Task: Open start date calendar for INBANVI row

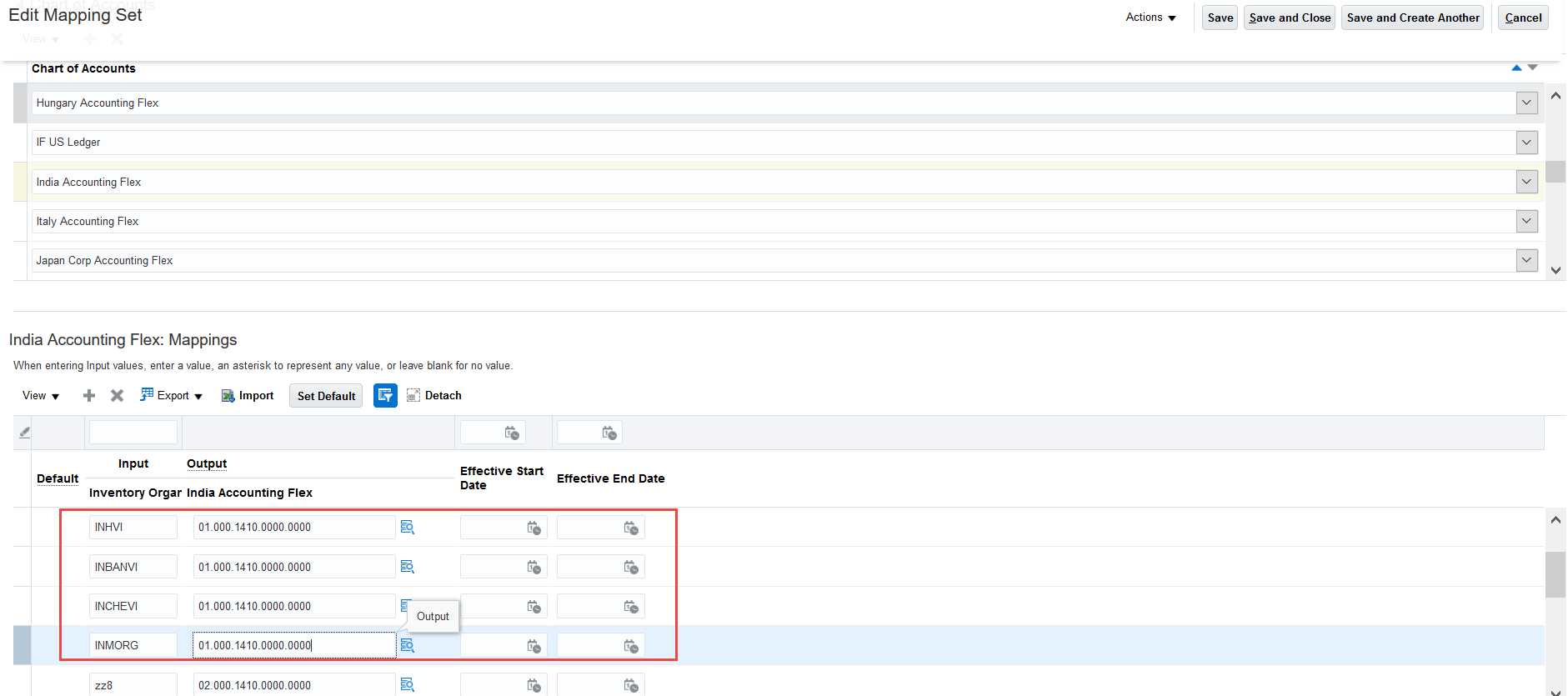Action: [534, 567]
